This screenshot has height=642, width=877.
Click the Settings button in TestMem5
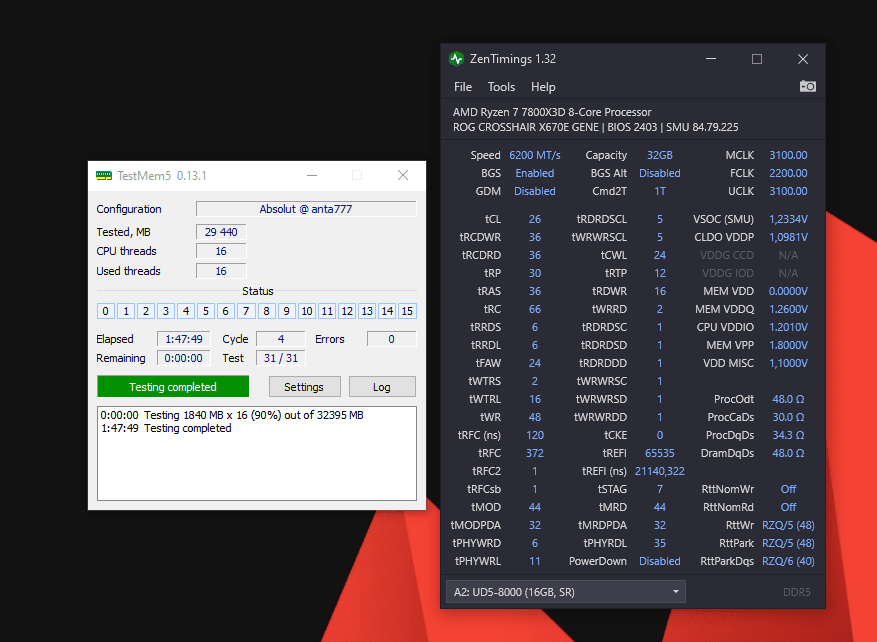tap(304, 387)
